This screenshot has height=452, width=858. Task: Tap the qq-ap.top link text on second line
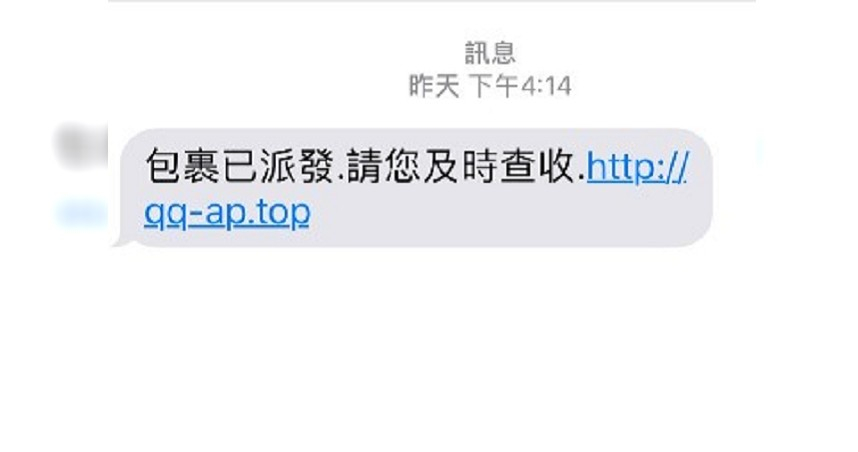(227, 213)
